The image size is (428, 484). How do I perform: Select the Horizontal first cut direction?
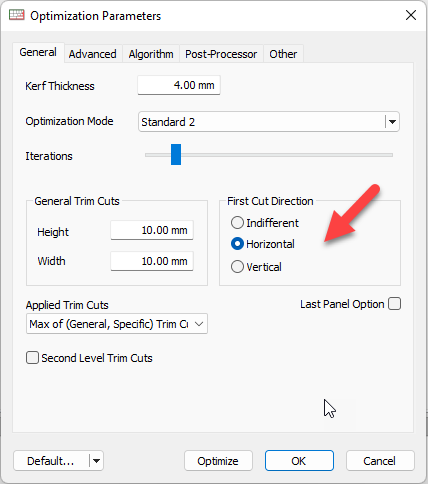click(x=237, y=244)
